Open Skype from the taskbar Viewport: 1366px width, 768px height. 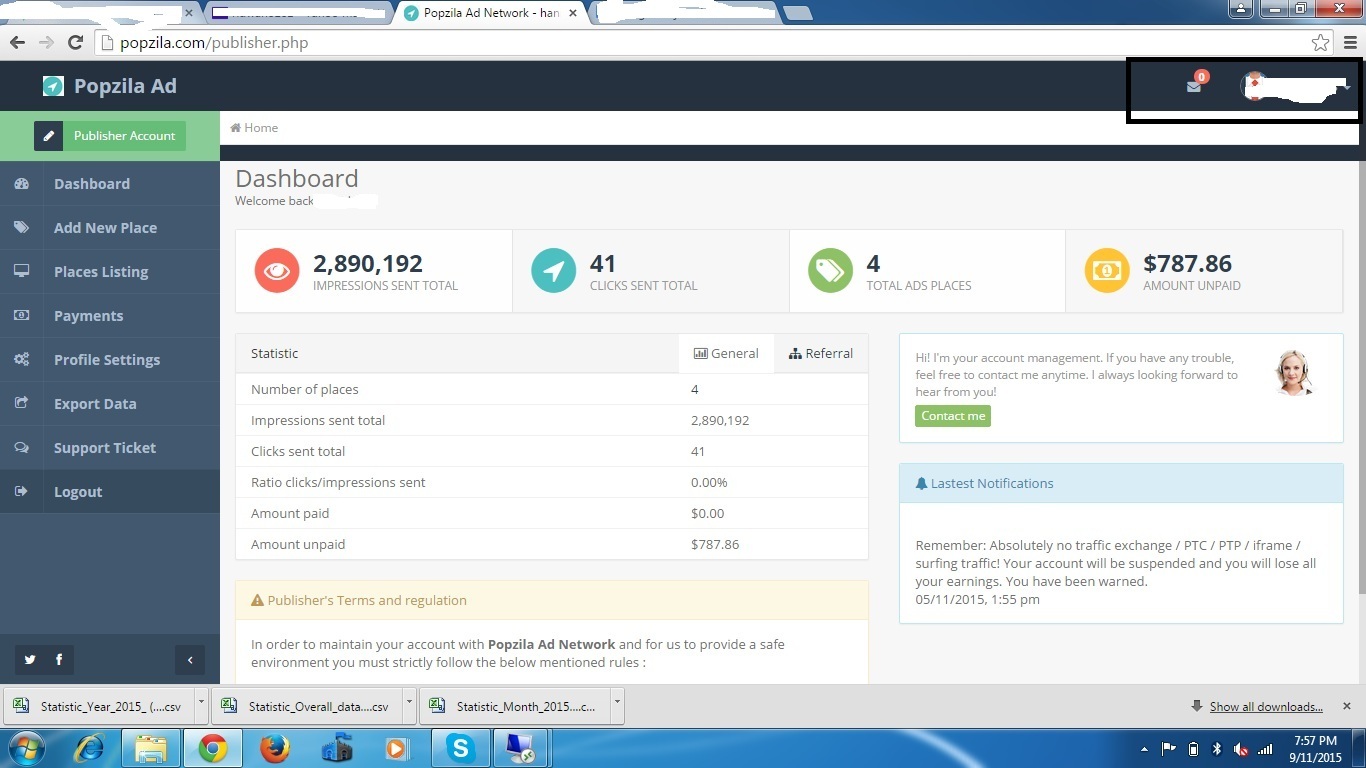tap(460, 748)
